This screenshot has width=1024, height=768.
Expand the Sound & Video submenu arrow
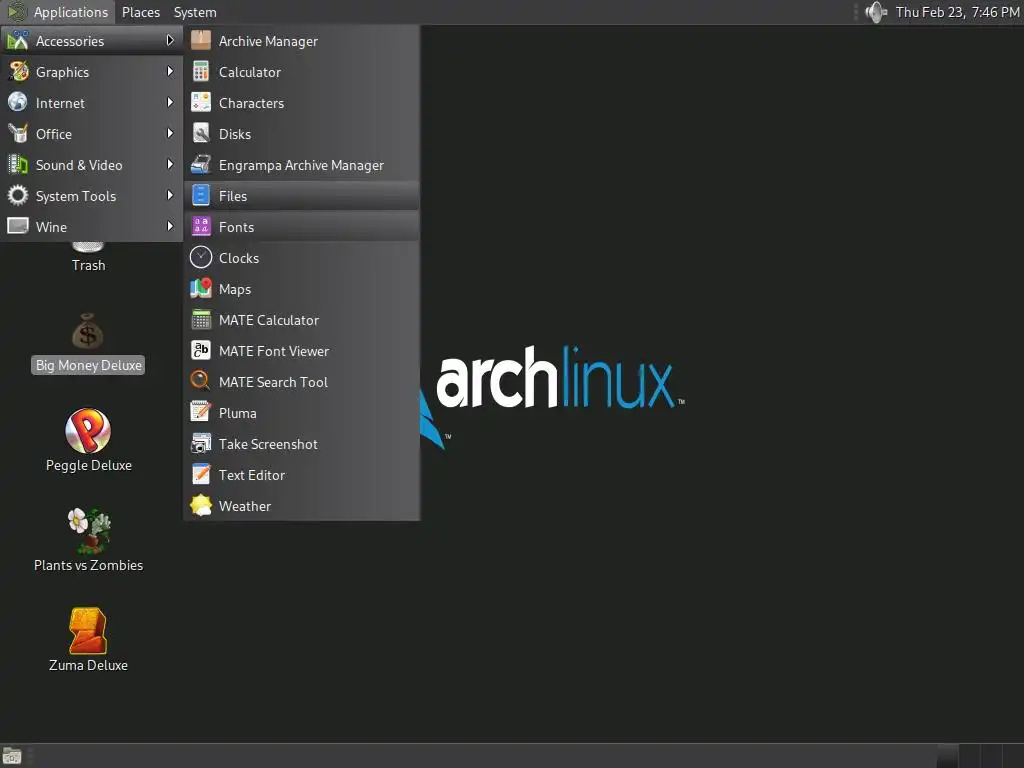[x=170, y=165]
